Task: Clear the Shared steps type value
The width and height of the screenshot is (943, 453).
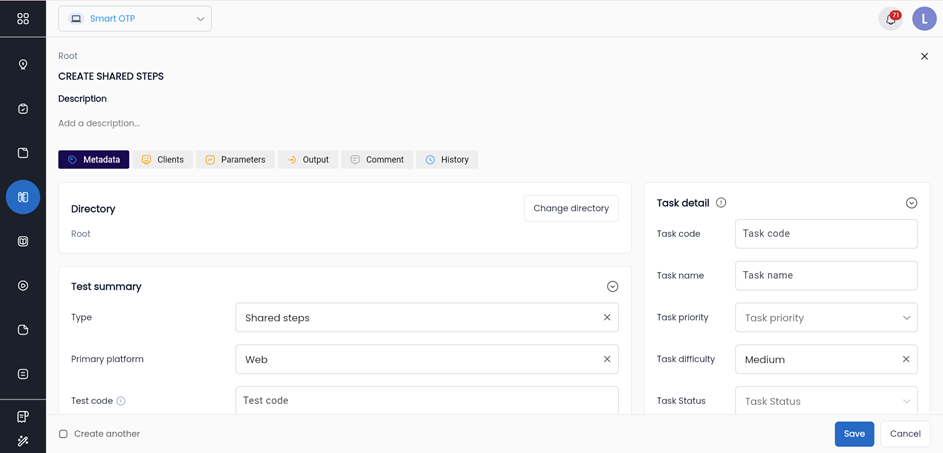Action: 607,318
